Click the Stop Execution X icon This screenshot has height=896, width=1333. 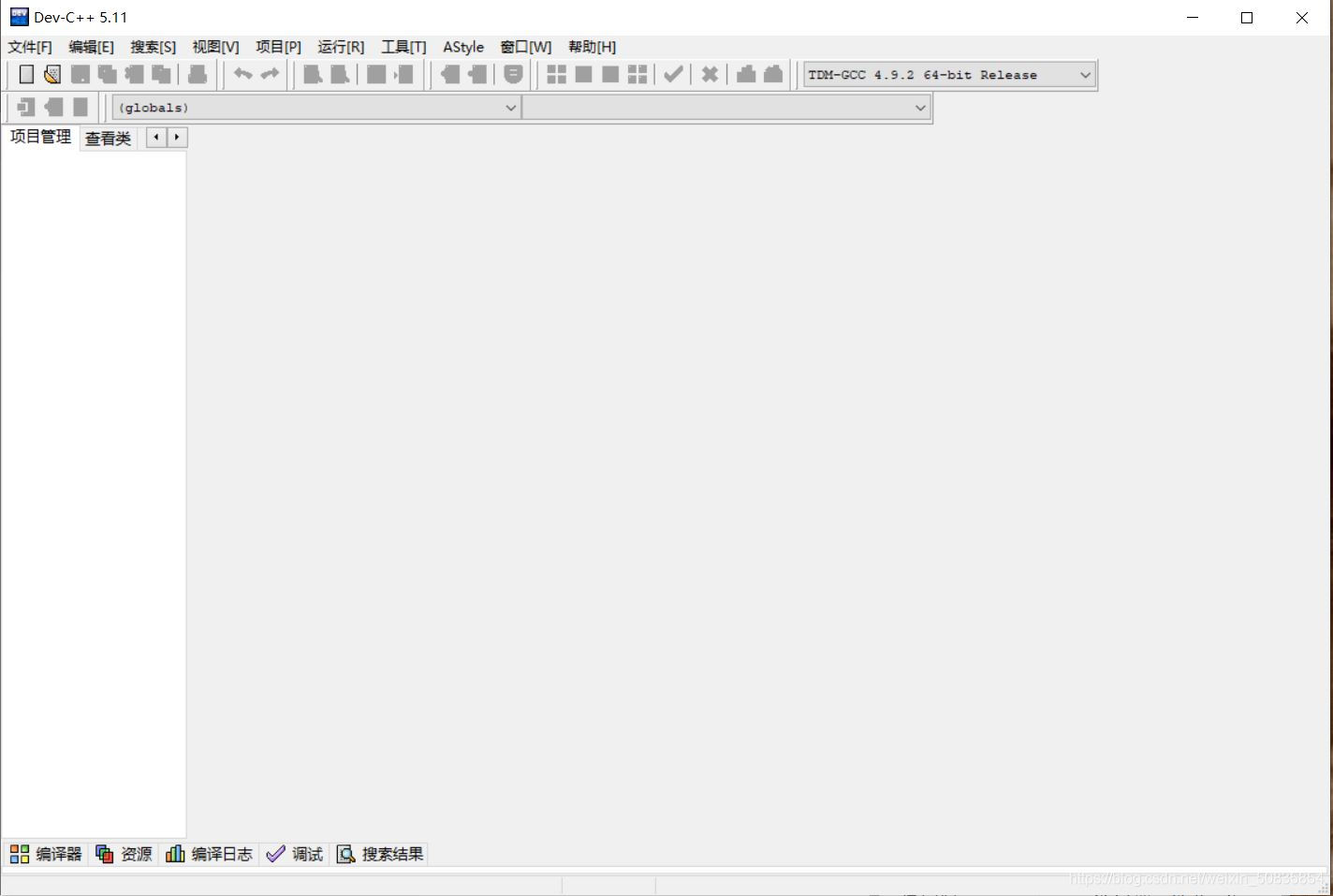point(710,75)
